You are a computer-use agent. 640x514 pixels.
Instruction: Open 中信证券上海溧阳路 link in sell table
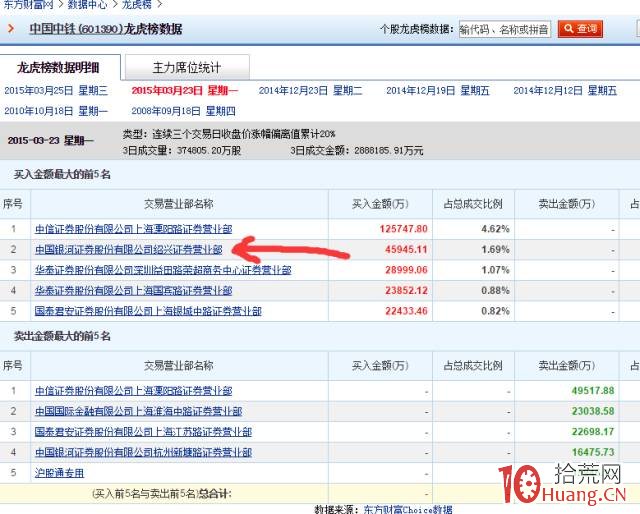coord(133,391)
